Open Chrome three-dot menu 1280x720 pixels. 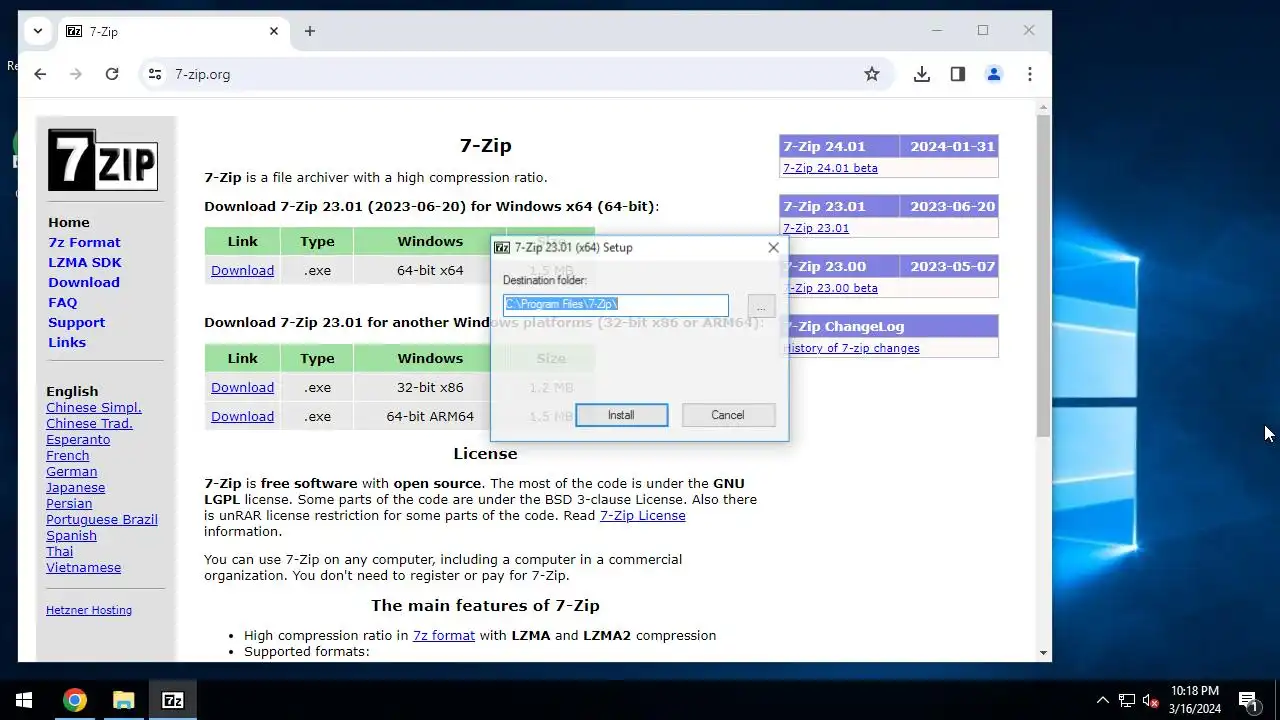coord(1030,74)
